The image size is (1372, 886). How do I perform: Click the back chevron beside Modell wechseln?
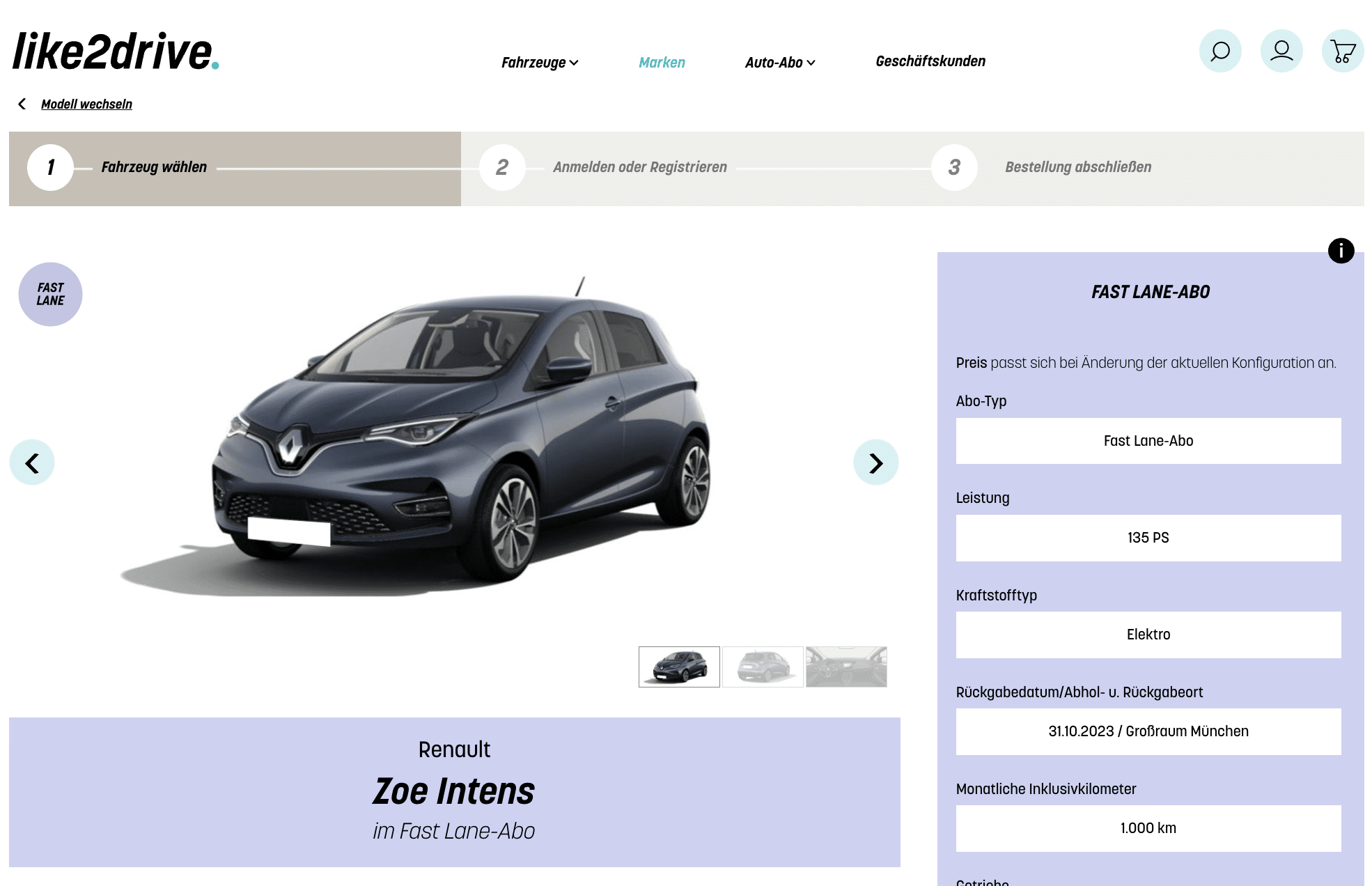click(22, 104)
